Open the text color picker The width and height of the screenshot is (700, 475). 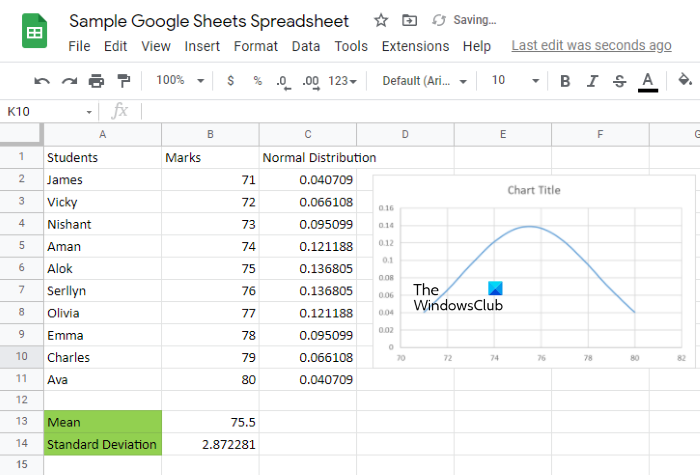tap(647, 81)
